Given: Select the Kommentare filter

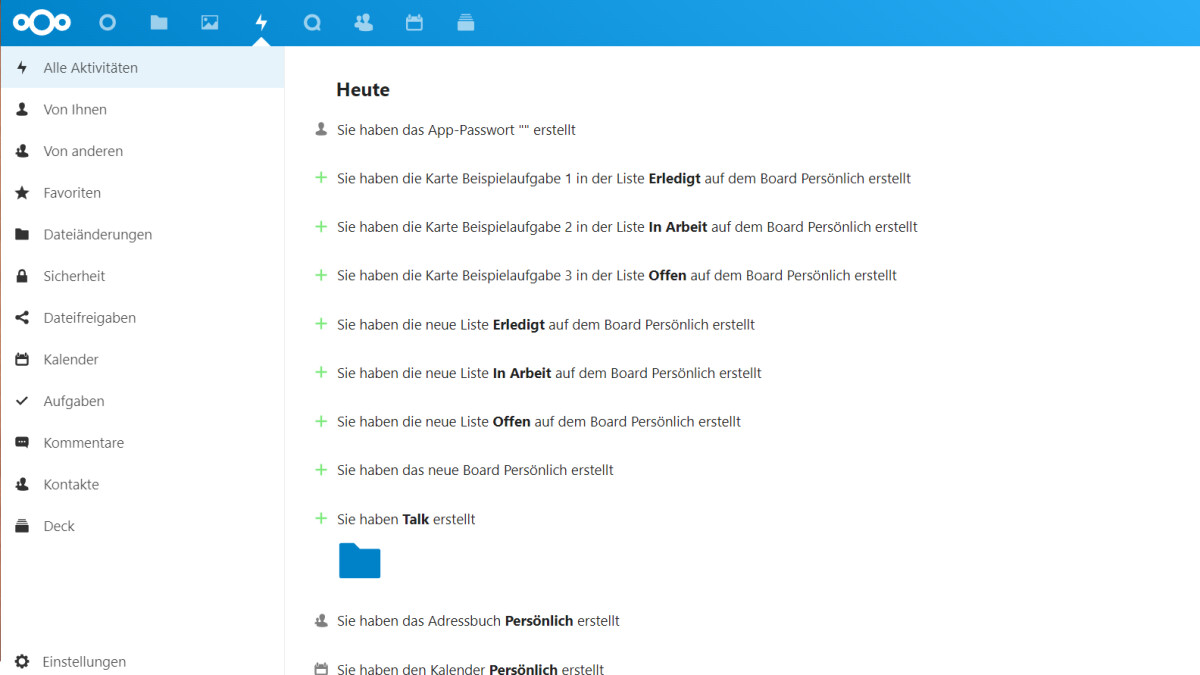Looking at the screenshot, I should [142, 443].
